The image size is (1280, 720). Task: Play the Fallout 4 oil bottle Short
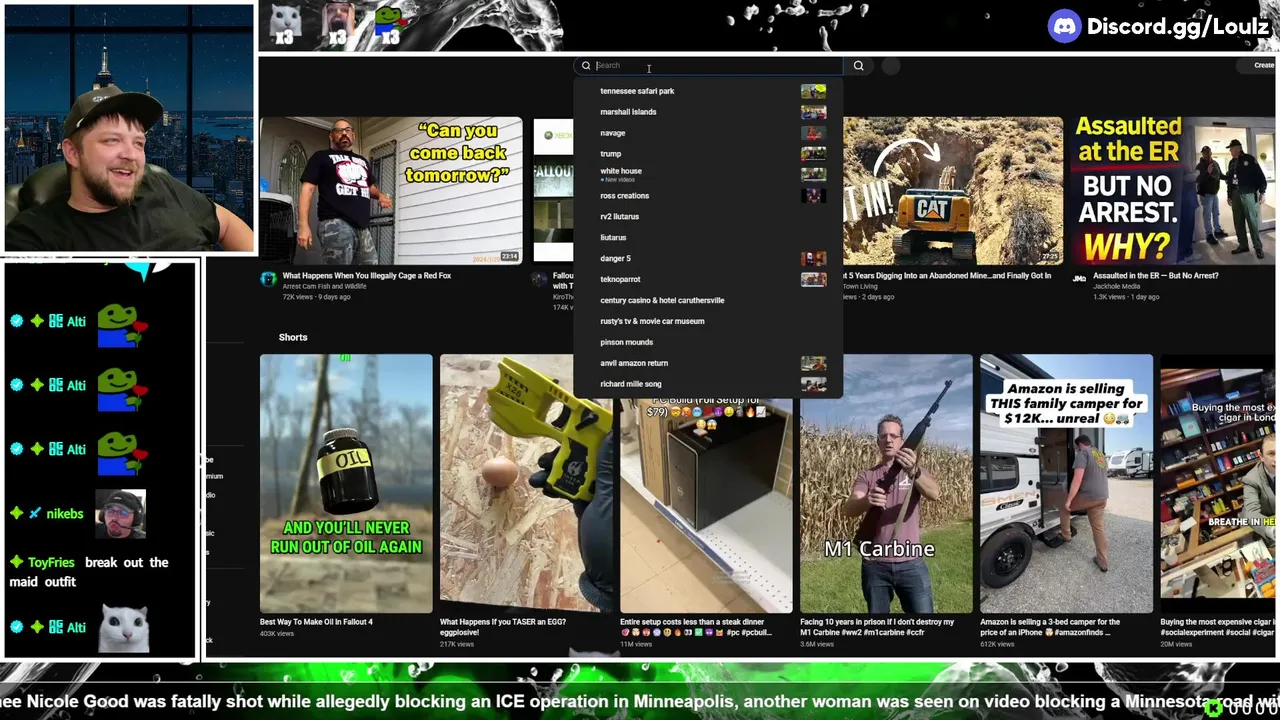click(x=346, y=483)
